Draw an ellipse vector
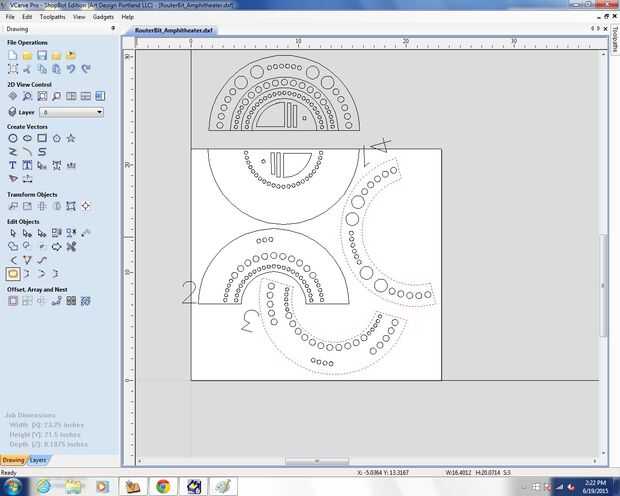620x496 pixels. point(27,138)
